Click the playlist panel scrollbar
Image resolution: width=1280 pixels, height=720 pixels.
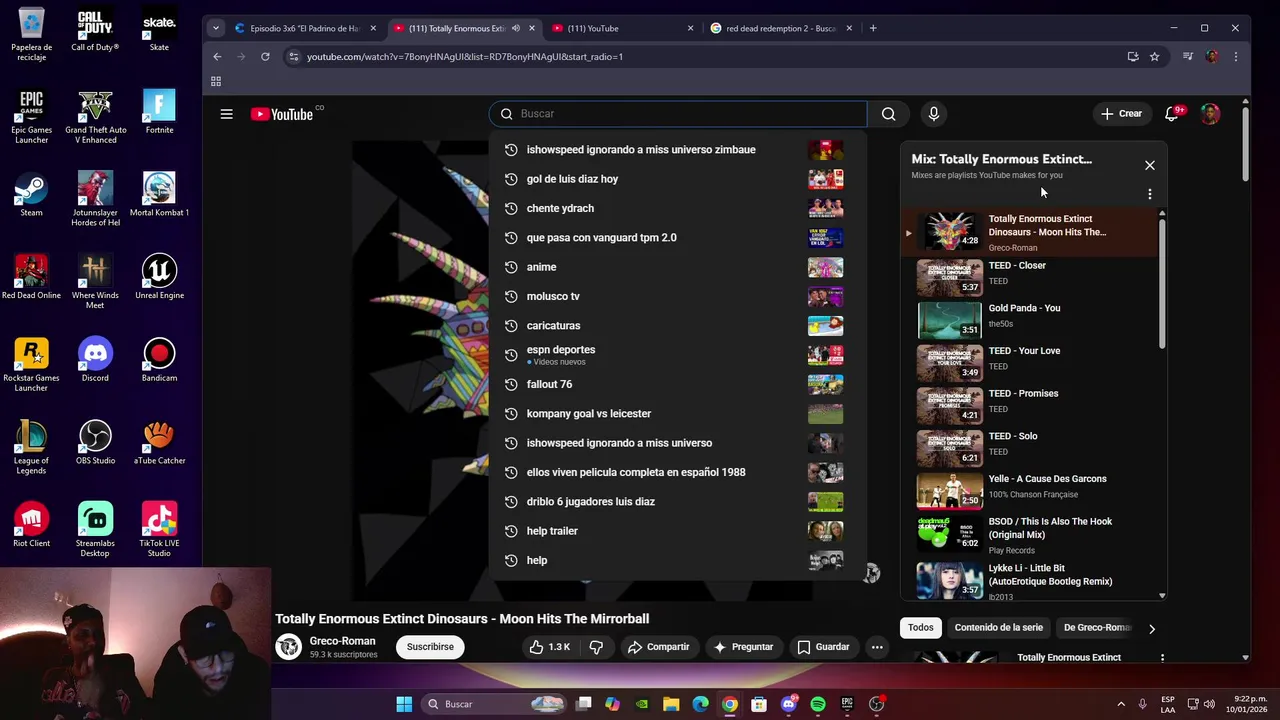tap(1162, 285)
